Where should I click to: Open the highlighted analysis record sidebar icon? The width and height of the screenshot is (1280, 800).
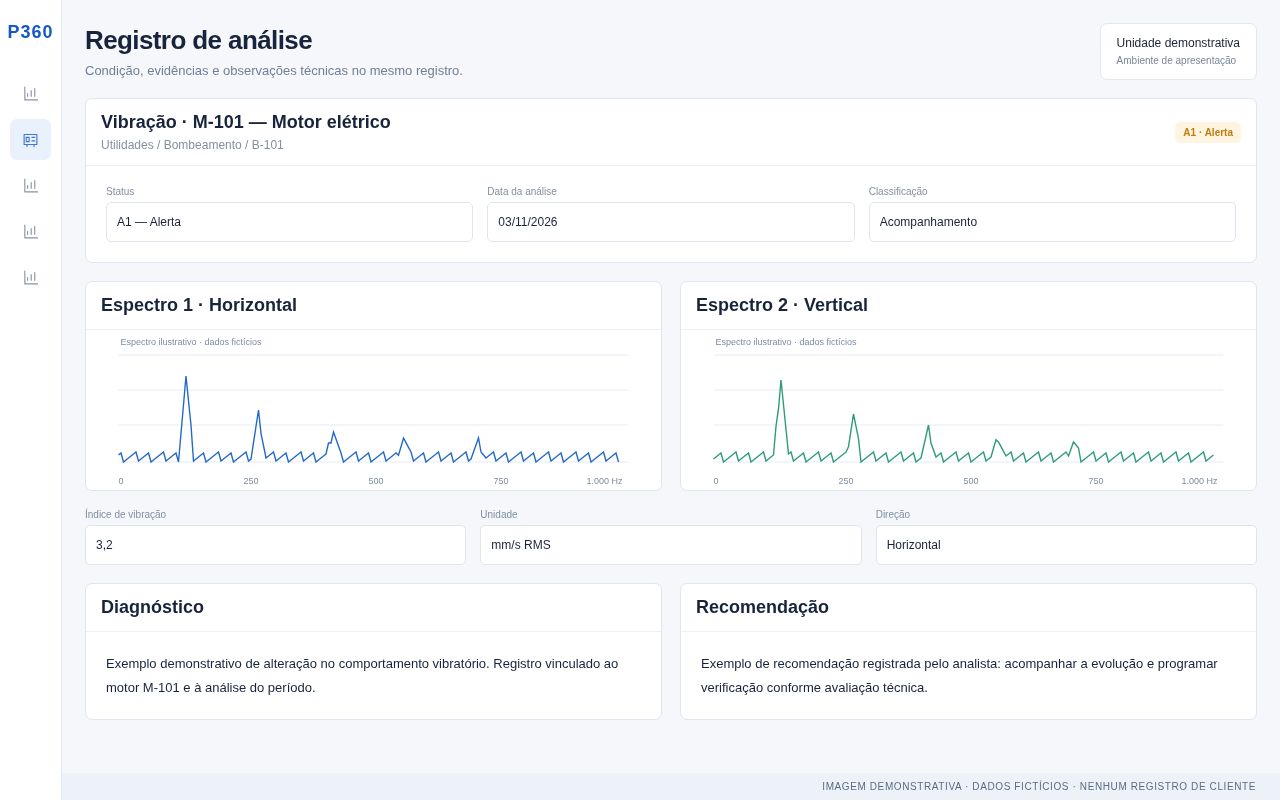(30, 140)
